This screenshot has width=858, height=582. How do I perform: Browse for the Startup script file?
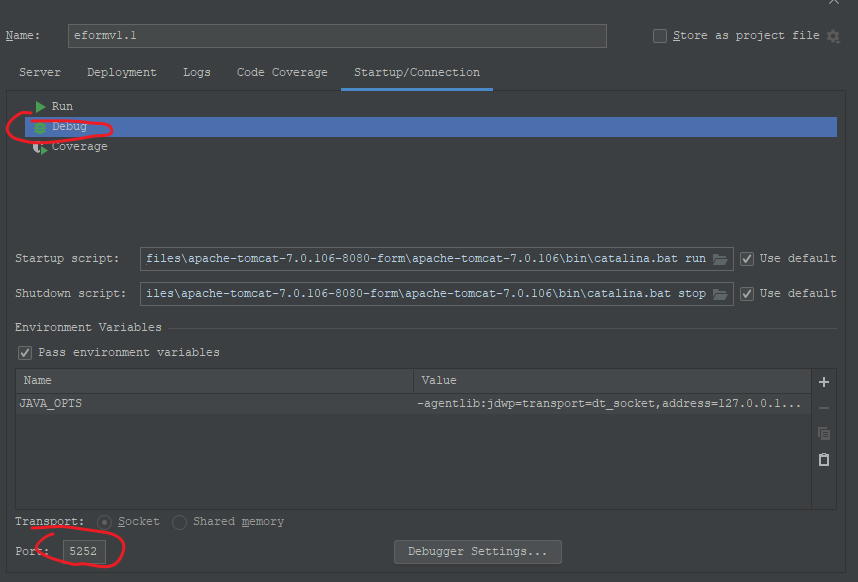click(x=720, y=259)
